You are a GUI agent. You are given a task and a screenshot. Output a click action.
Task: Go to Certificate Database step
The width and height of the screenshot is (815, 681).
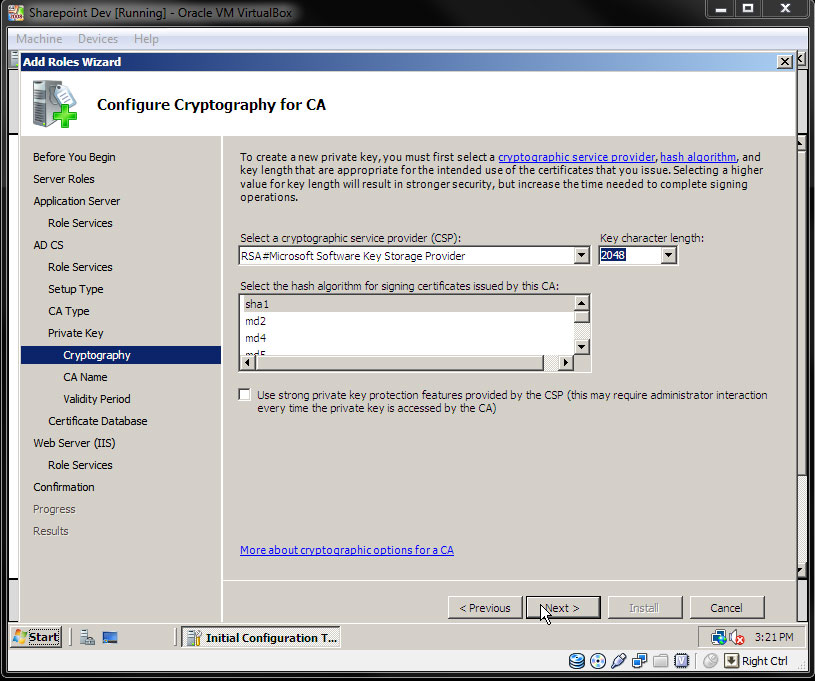click(98, 421)
